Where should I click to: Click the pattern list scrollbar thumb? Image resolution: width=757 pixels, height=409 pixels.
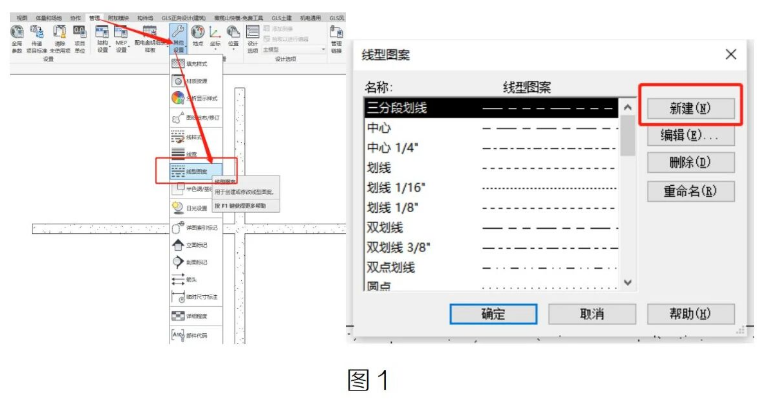point(628,136)
